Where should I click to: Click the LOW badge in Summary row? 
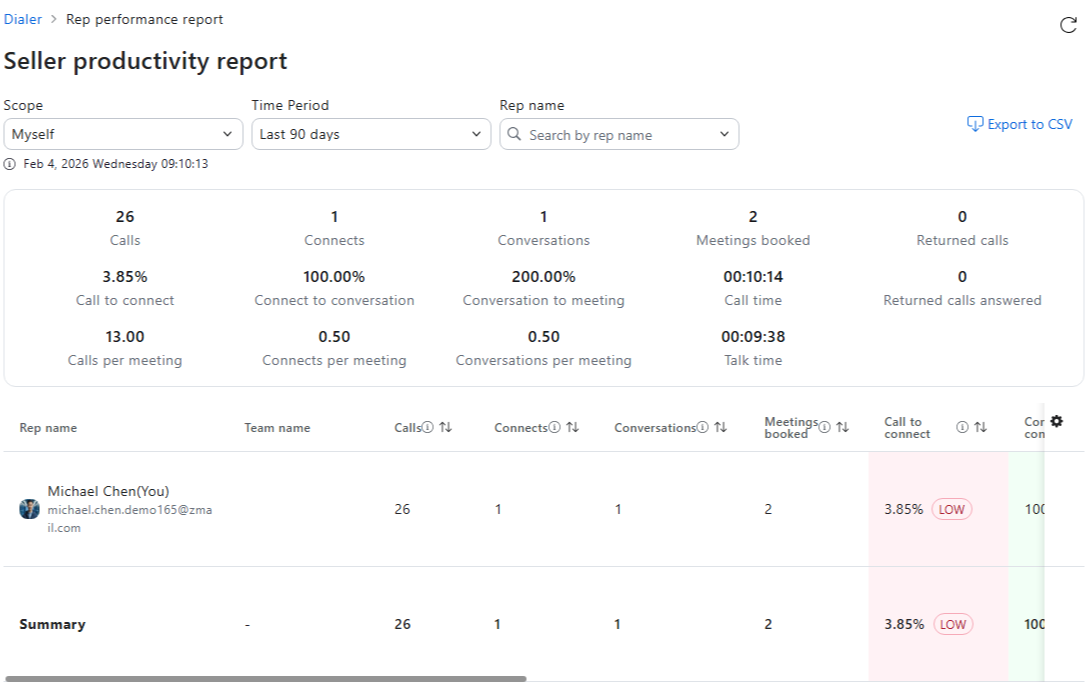(953, 624)
